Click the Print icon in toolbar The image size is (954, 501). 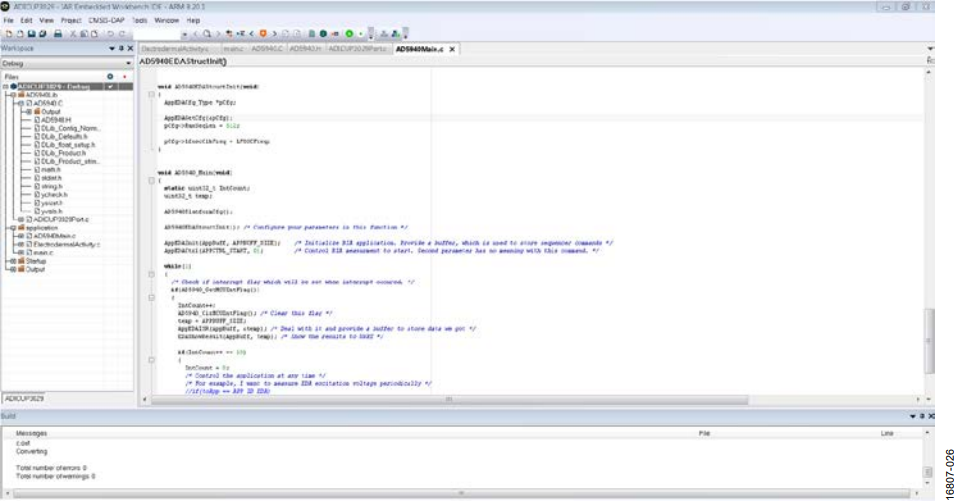coord(58,34)
